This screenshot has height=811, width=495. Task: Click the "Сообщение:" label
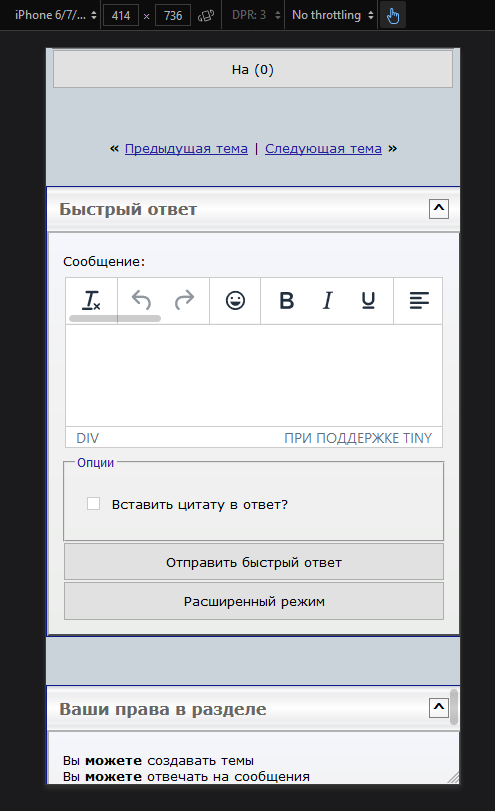(104, 262)
